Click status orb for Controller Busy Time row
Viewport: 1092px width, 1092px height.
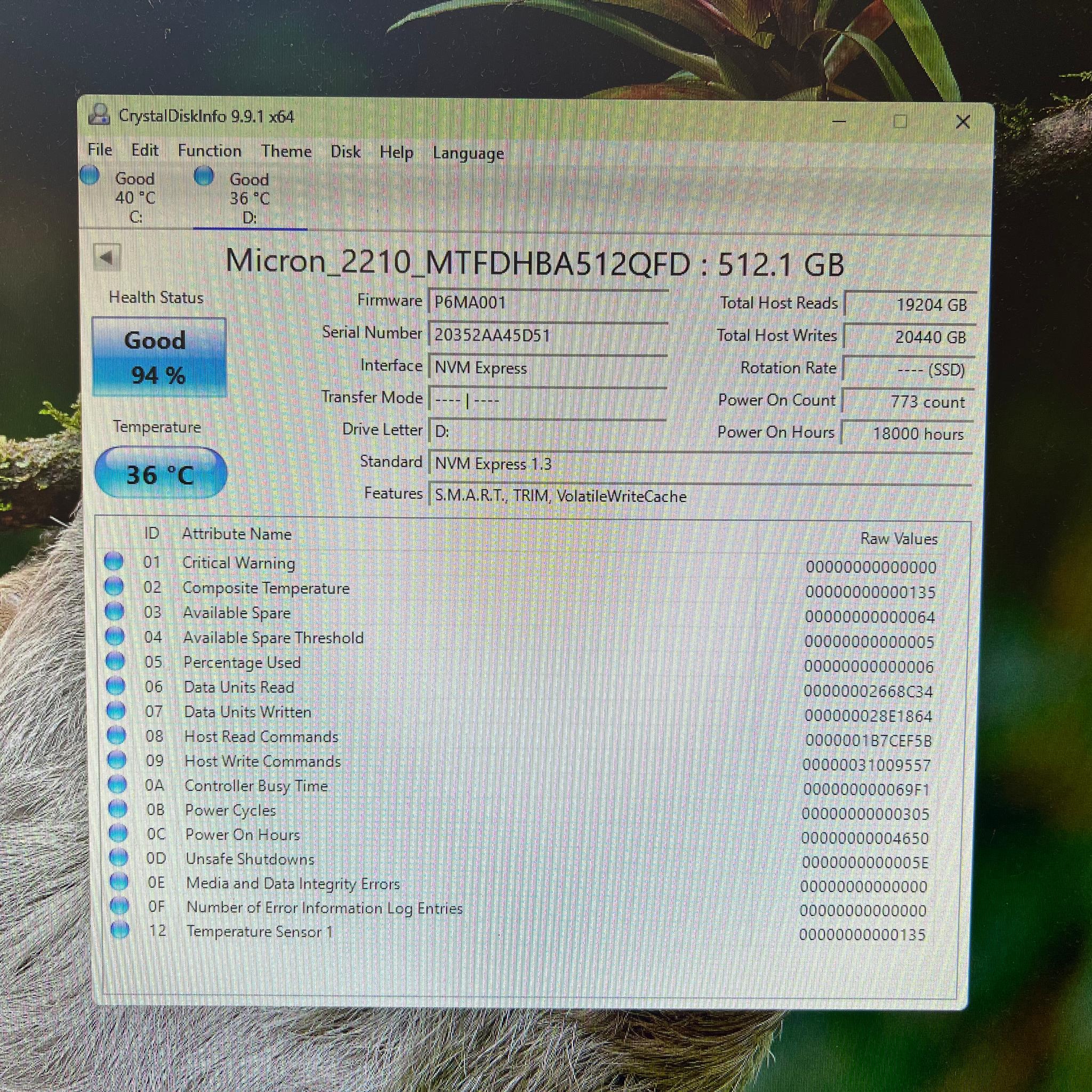tap(117, 784)
